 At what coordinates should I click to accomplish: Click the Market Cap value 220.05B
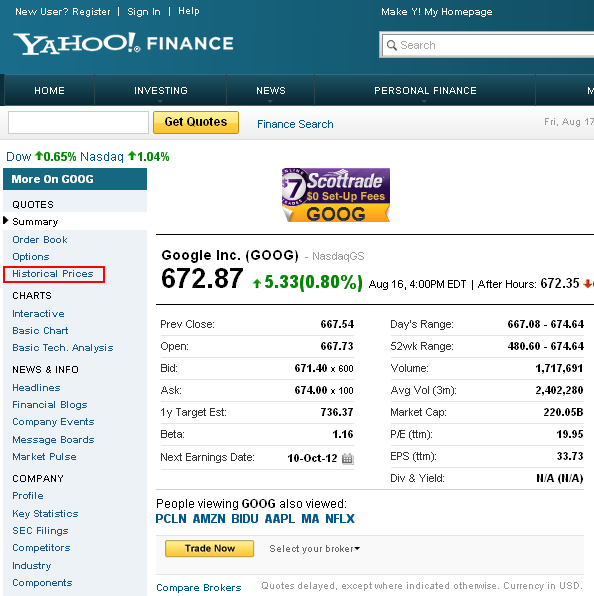[x=563, y=412]
